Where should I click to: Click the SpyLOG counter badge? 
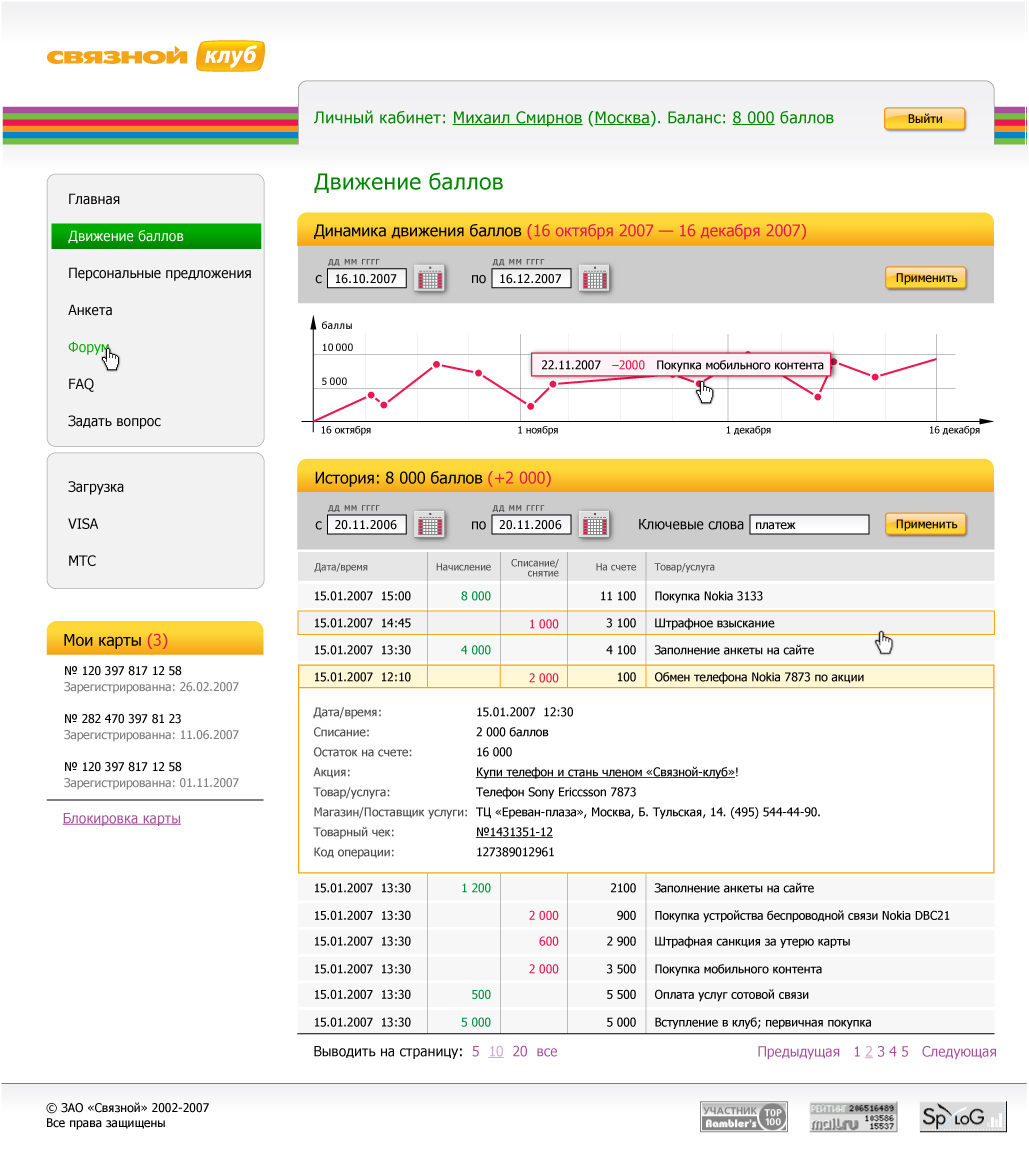tap(962, 1116)
